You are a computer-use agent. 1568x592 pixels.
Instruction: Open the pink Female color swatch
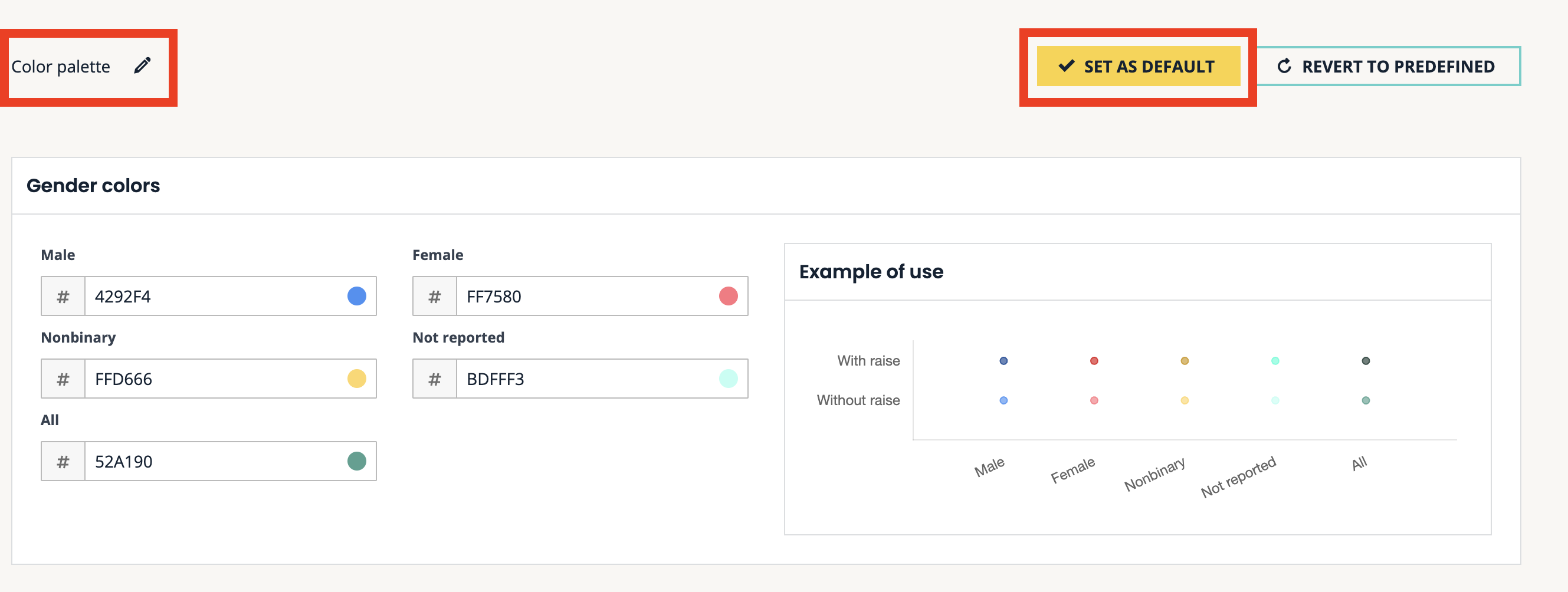[728, 297]
